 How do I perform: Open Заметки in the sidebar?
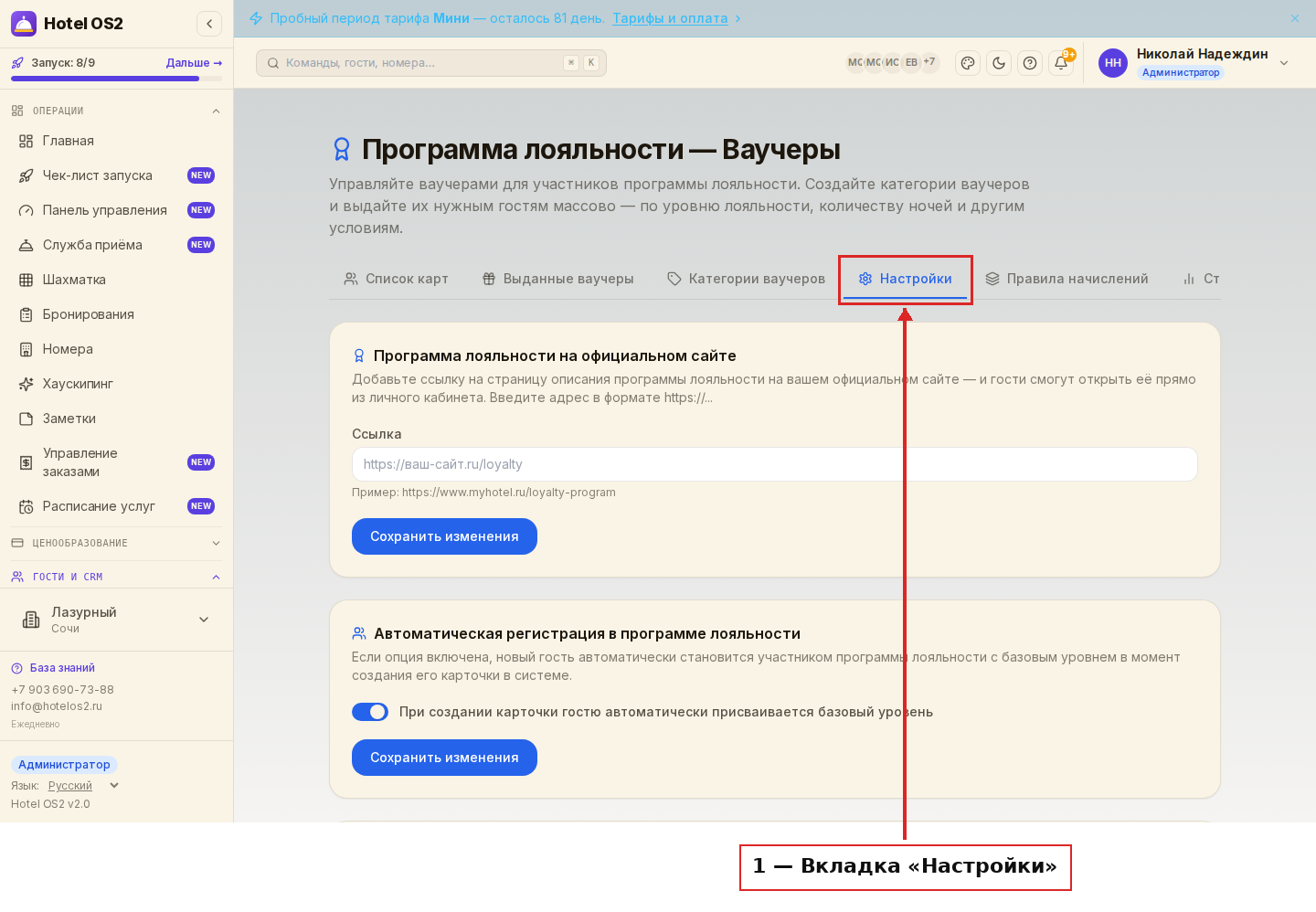[x=116, y=419]
